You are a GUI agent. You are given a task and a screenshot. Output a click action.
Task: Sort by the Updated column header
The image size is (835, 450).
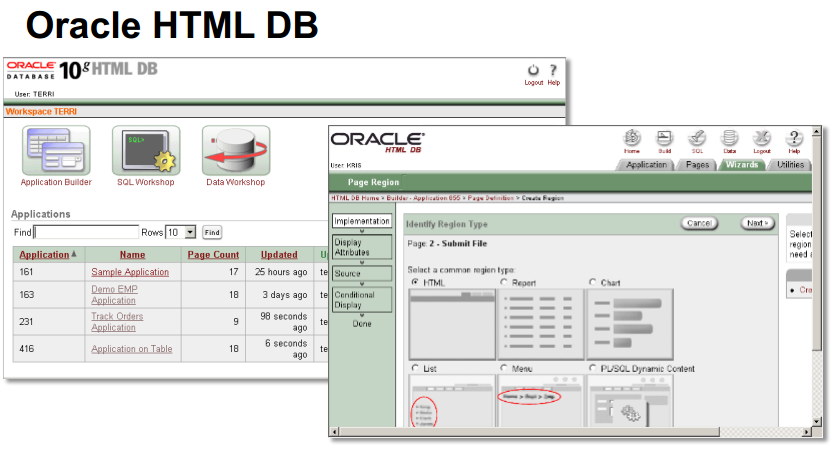279,255
